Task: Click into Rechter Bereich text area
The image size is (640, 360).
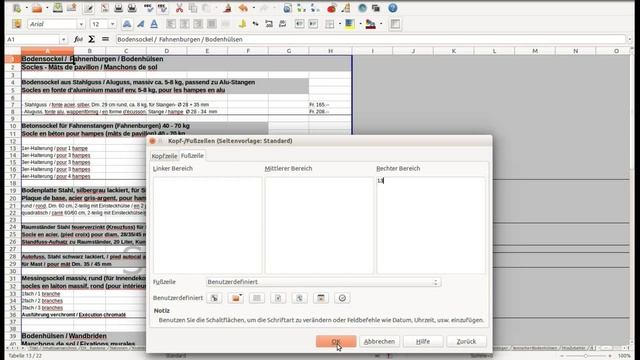Action: pyautogui.click(x=431, y=225)
